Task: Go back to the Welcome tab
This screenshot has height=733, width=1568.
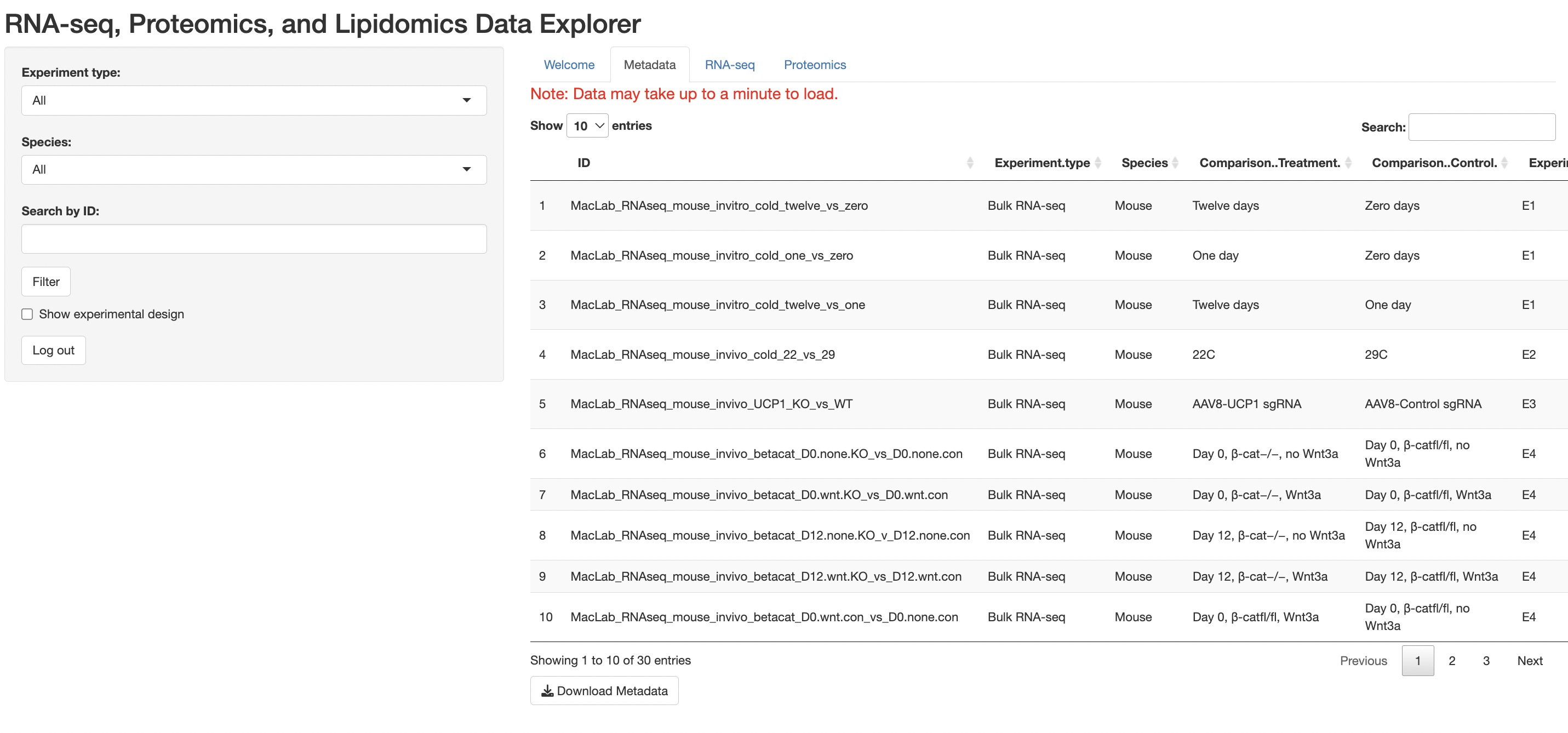Action: click(x=569, y=65)
